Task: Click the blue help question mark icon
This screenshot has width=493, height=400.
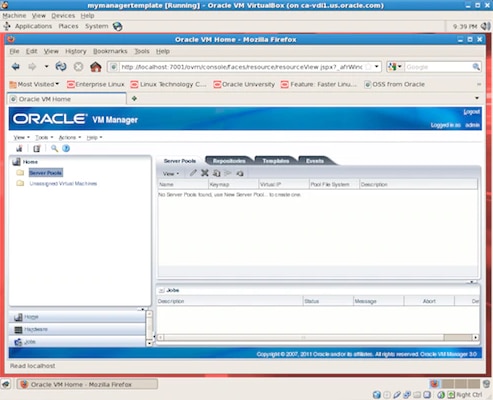Action: tap(66, 148)
